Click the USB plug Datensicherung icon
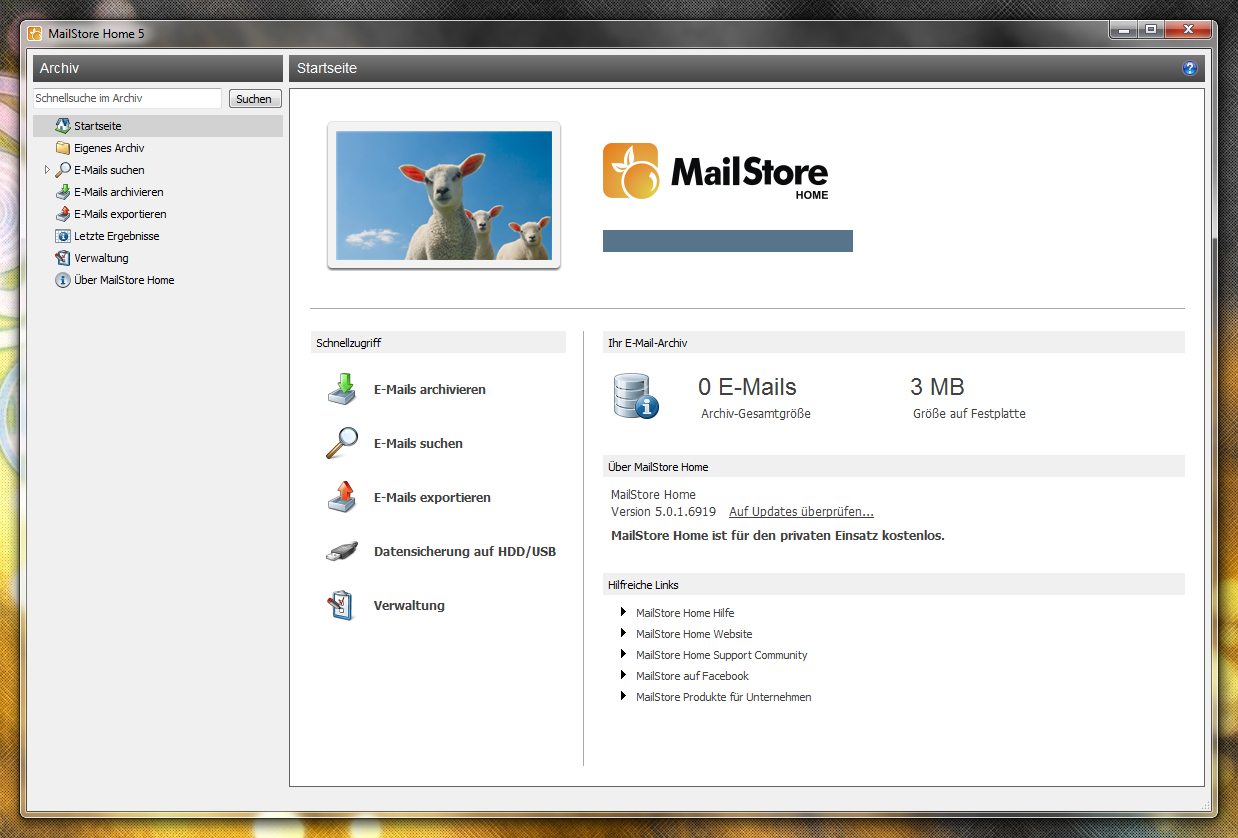The image size is (1238, 838). click(x=342, y=552)
